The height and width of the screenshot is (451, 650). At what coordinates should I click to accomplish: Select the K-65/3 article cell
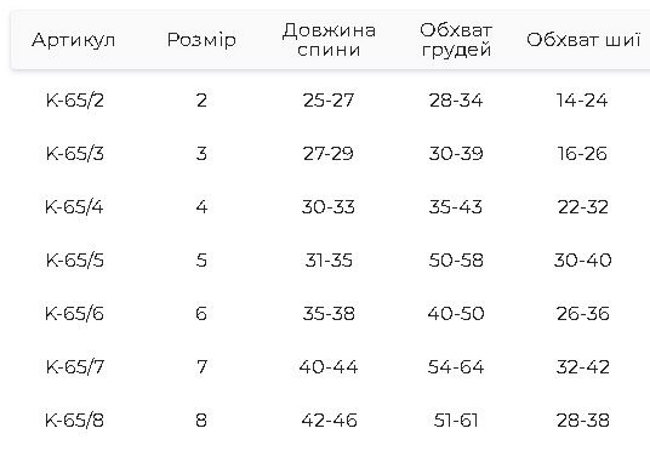[74, 154]
